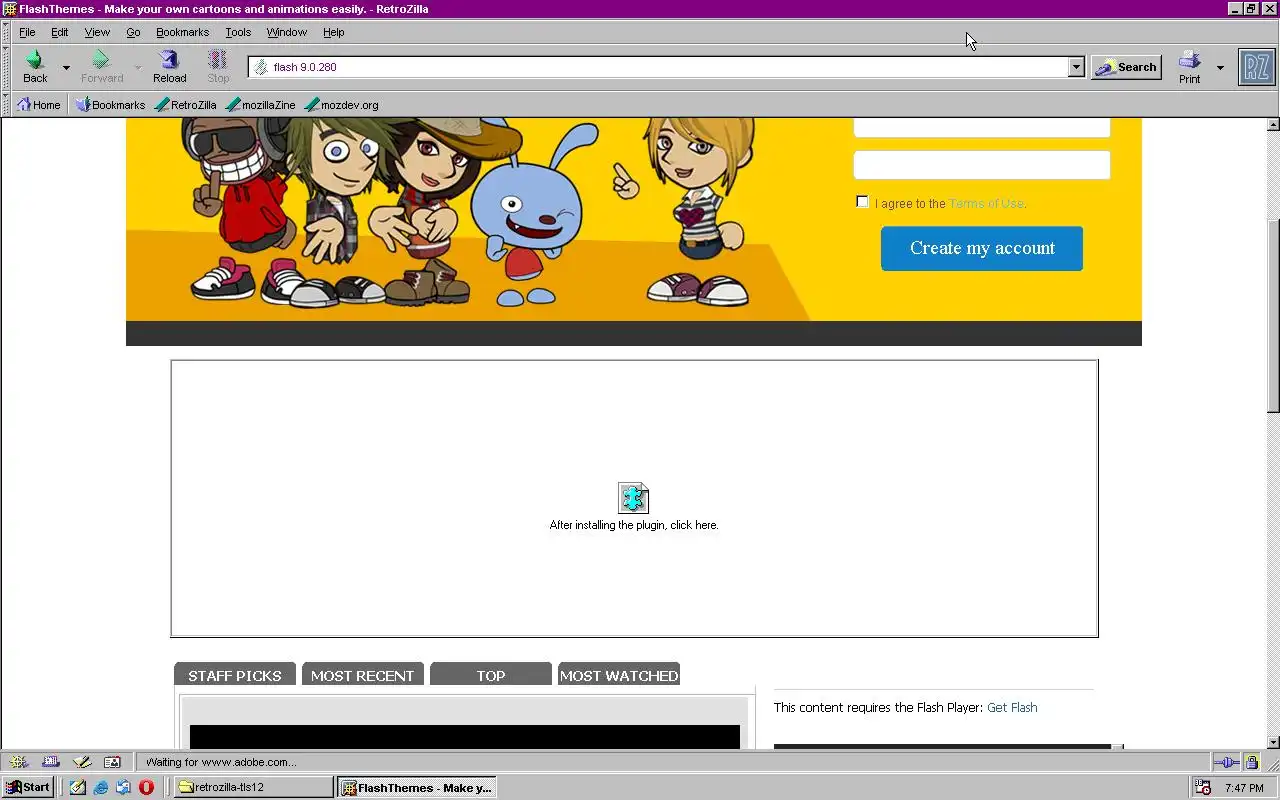The image size is (1280, 800).
Task: Open the mozdev.org bookmark
Action: tap(341, 104)
